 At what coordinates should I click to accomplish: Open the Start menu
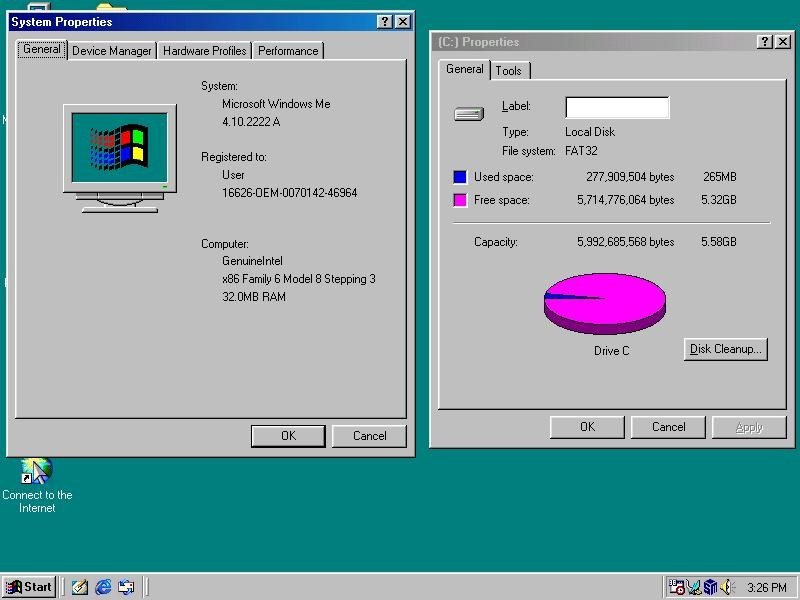[x=29, y=587]
